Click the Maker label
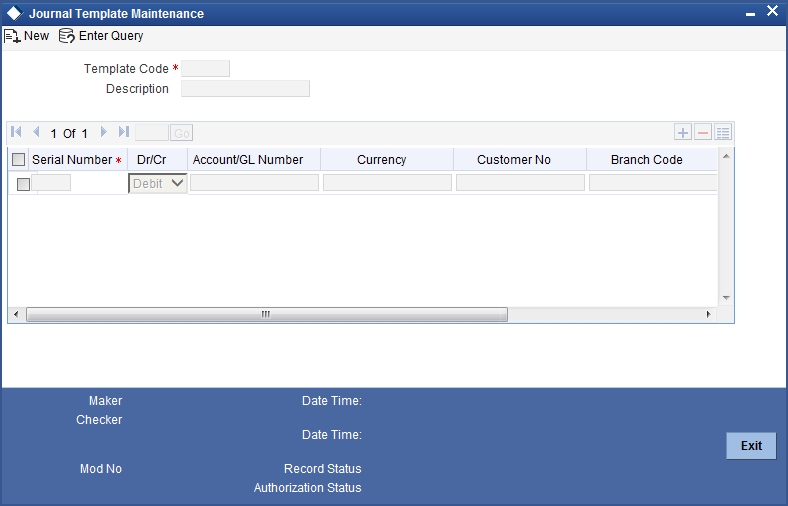Viewport: 788px width, 506px height. pyautogui.click(x=106, y=400)
